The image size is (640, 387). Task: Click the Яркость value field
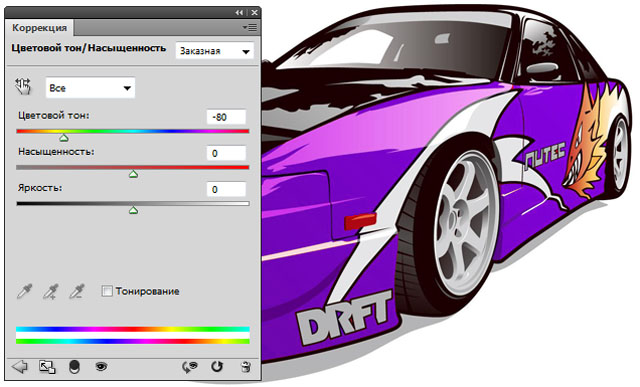click(x=226, y=189)
